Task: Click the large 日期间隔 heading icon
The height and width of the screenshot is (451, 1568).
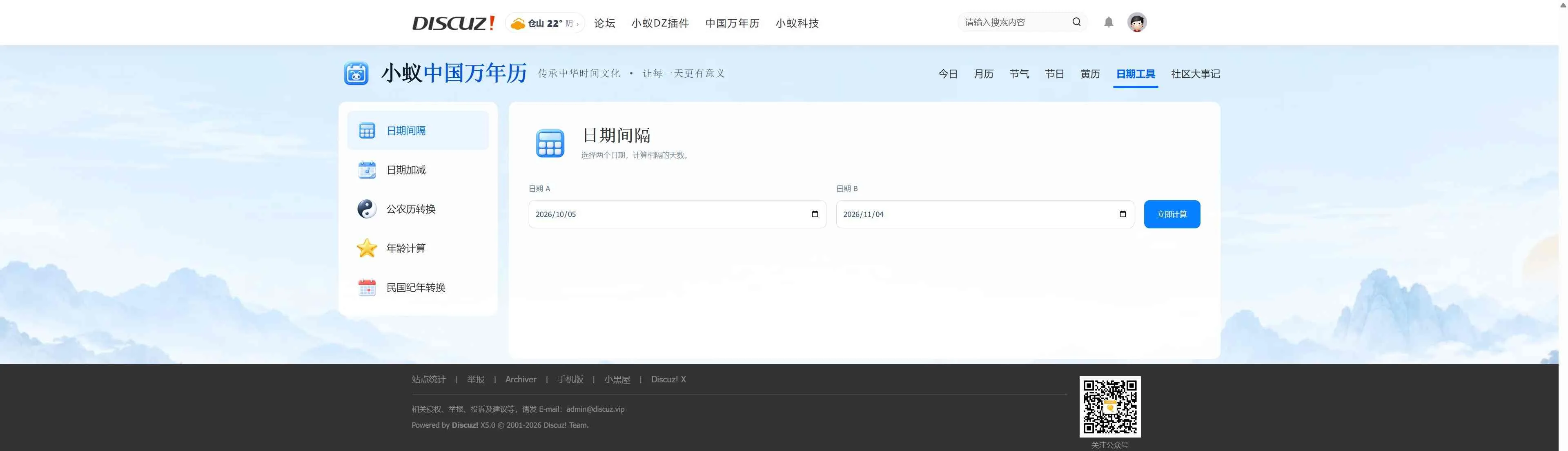Action: click(550, 143)
